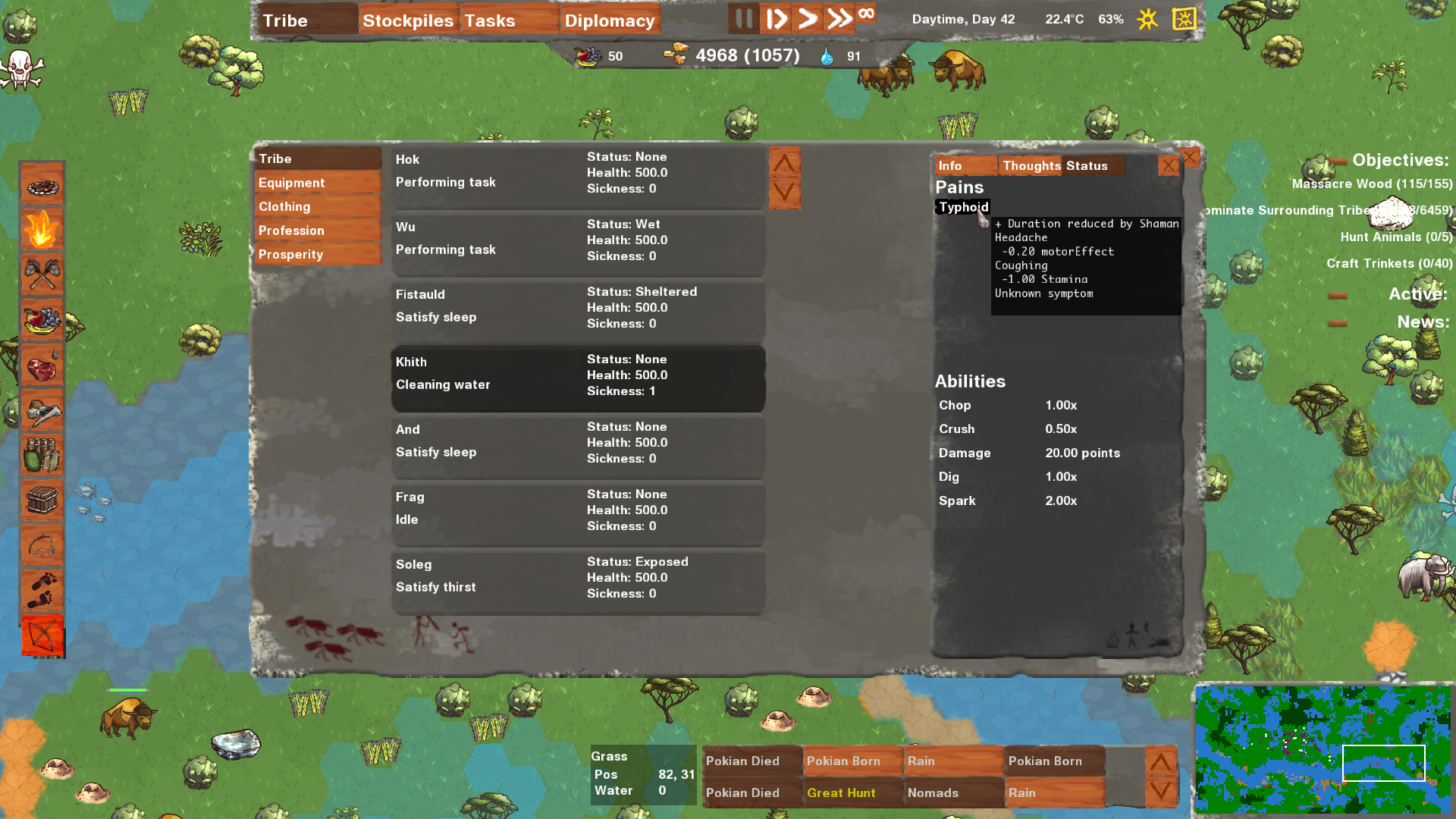Viewport: 1456px width, 819px height.
Task: Click the sun weather icon near temperature
Action: pyautogui.click(x=1147, y=19)
